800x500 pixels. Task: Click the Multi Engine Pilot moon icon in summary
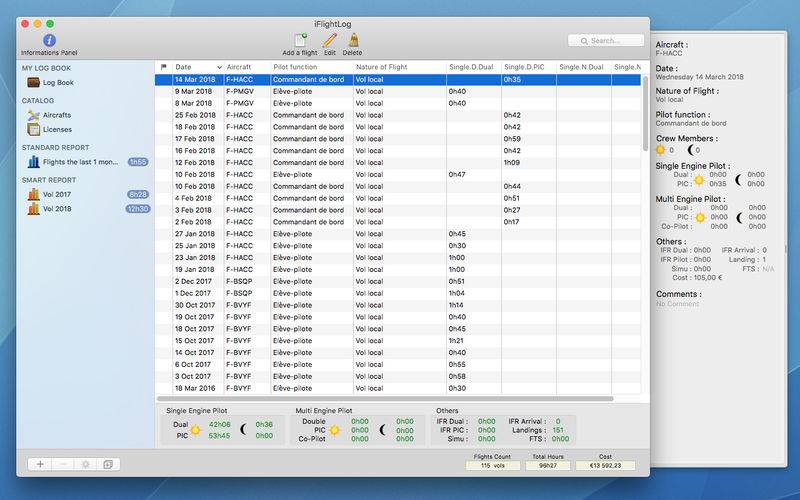pos(383,430)
